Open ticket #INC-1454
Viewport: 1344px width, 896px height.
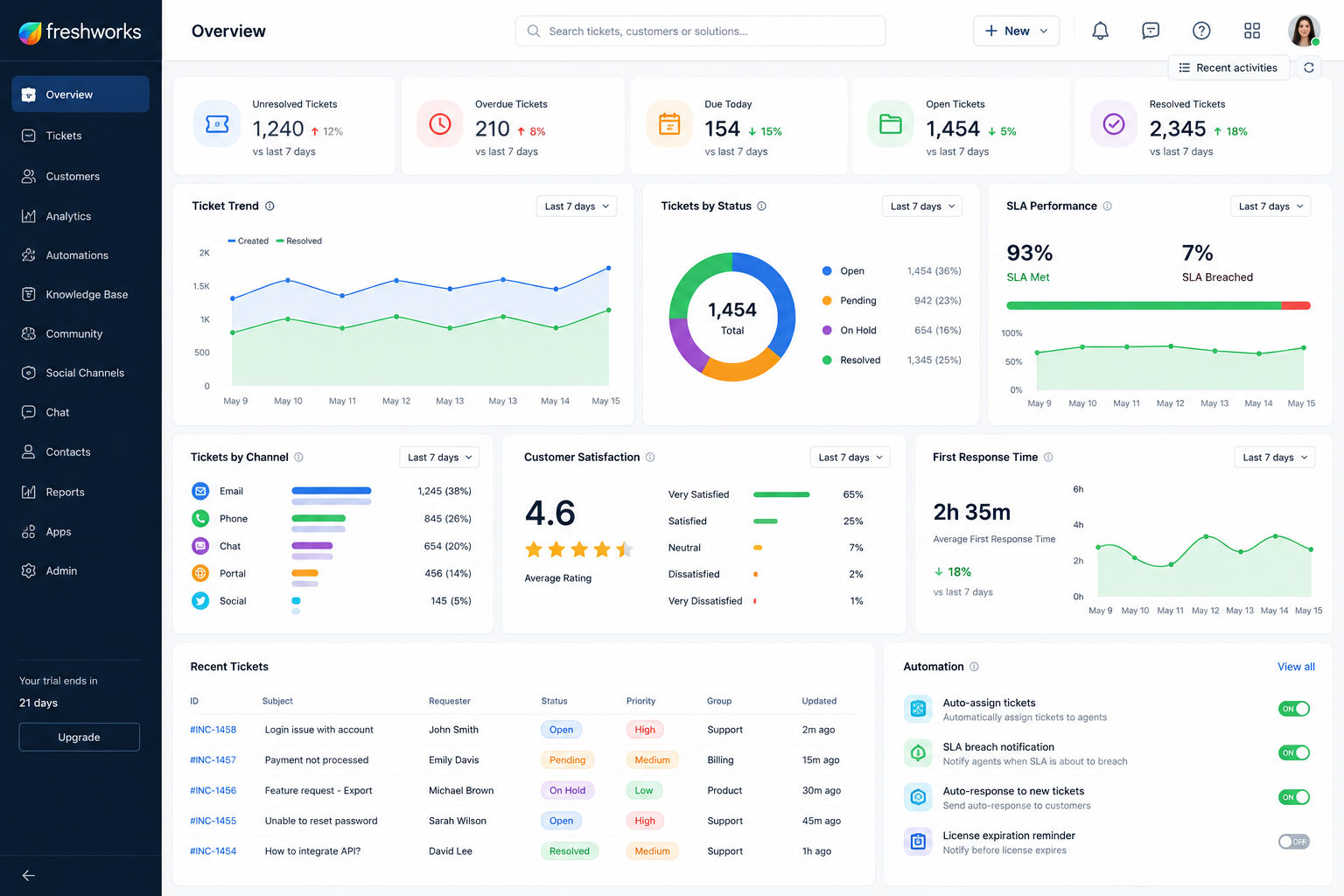[213, 851]
